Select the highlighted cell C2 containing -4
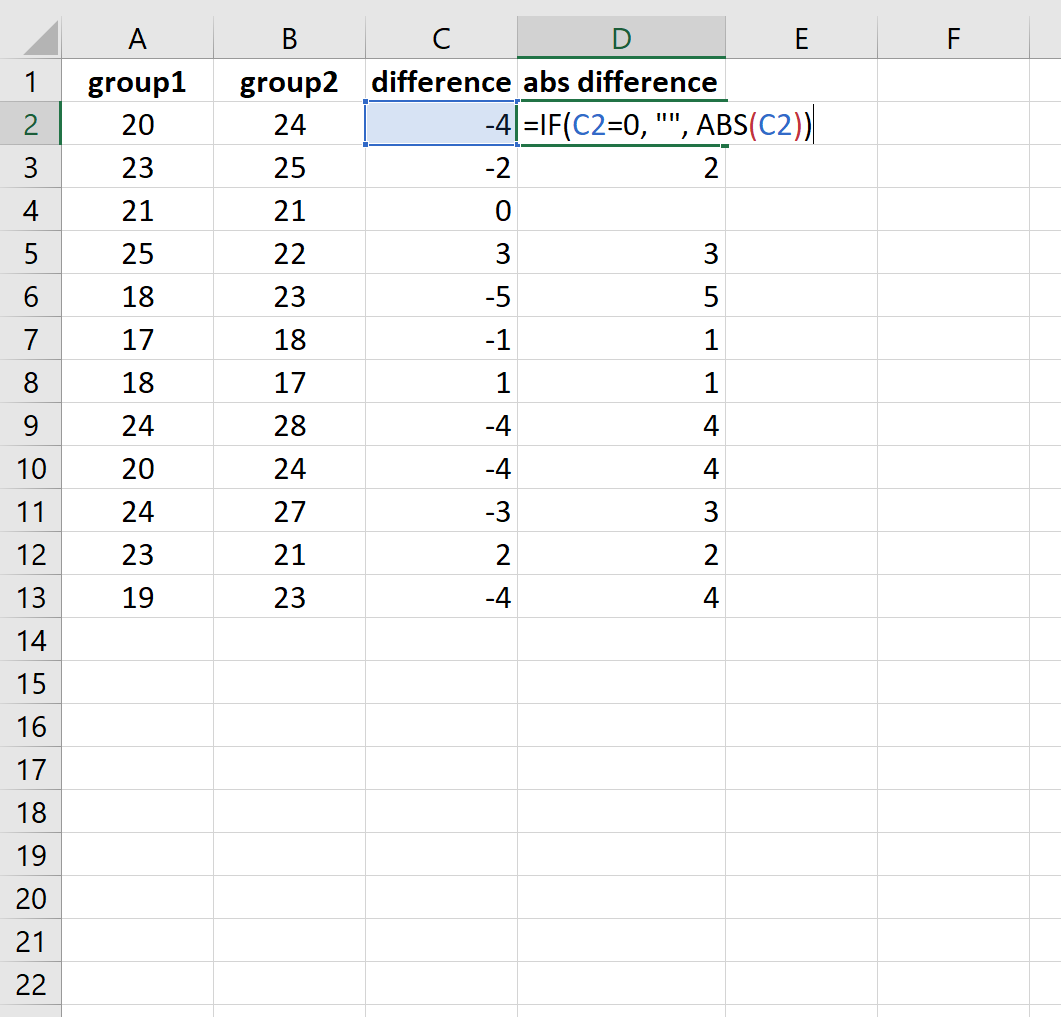The height and width of the screenshot is (1017, 1061). coord(441,124)
